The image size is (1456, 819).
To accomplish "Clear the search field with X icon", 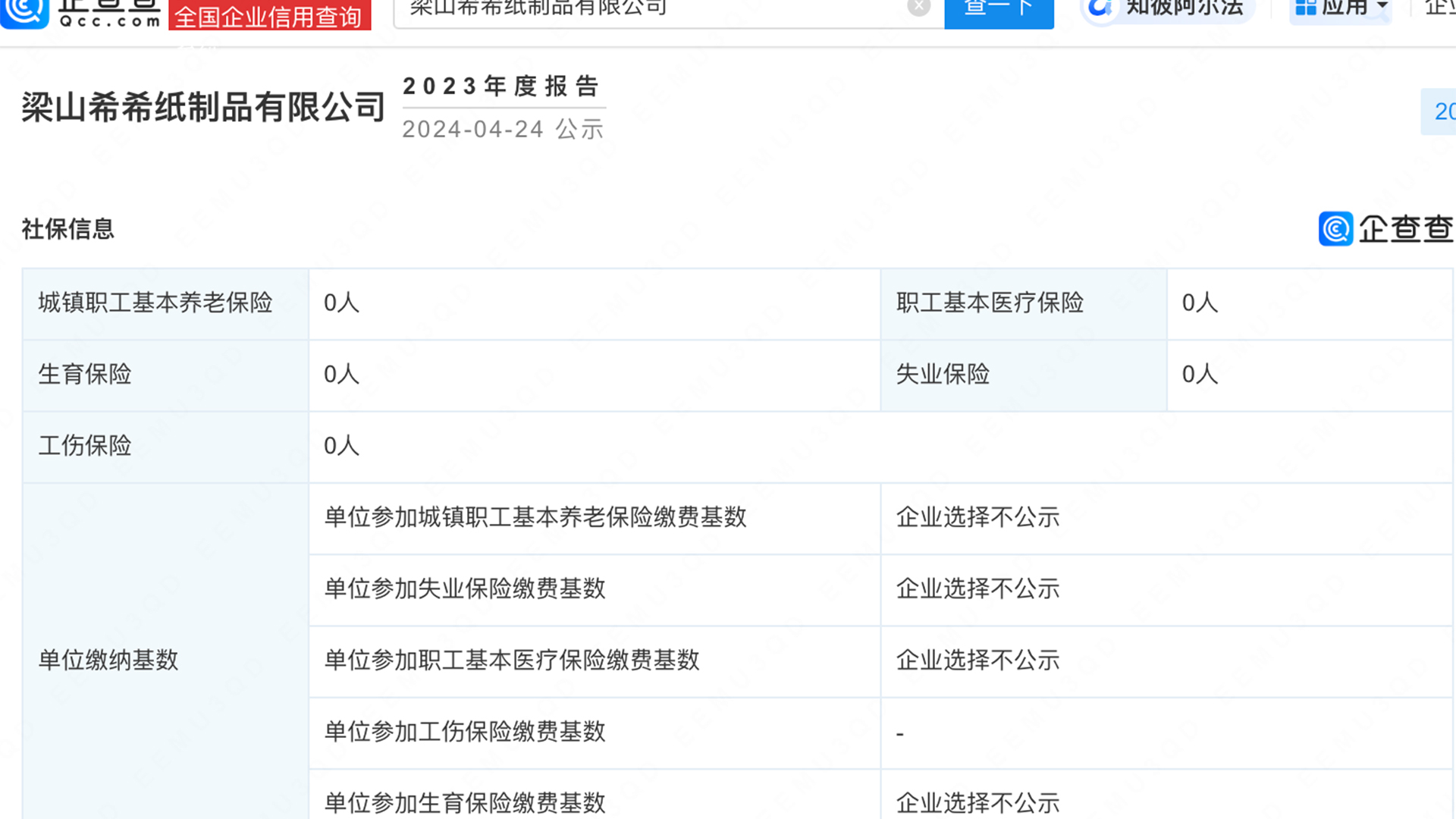I will point(918,8).
